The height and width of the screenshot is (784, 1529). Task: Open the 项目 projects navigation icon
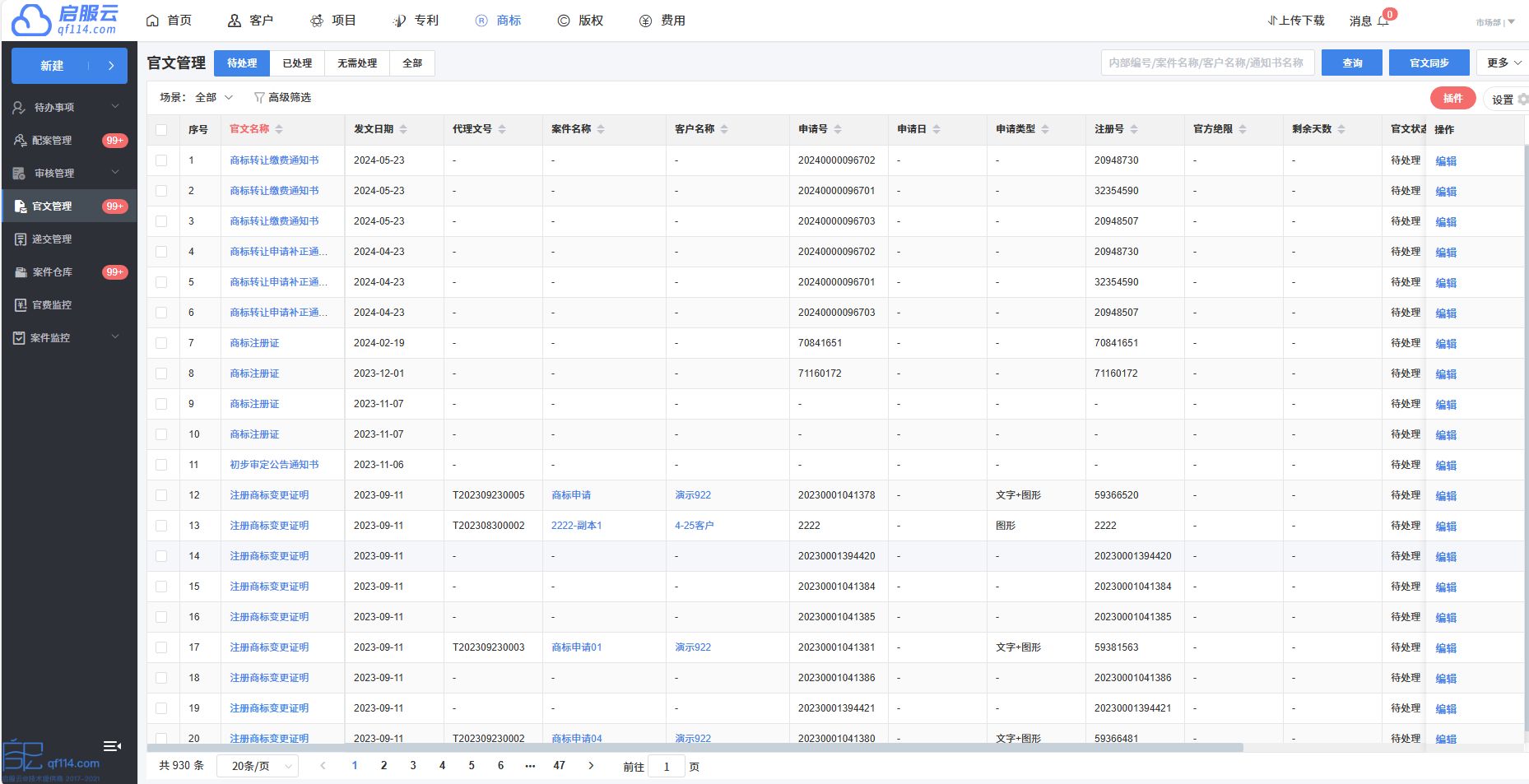point(317,21)
